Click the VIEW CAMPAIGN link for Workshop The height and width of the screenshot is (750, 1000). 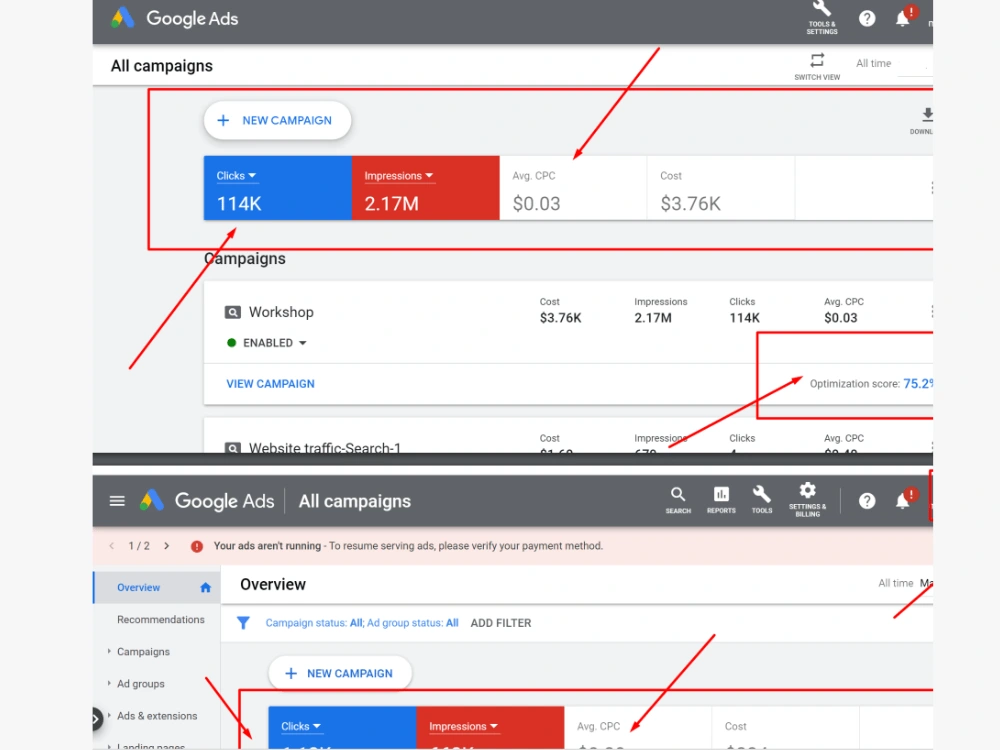pos(270,384)
